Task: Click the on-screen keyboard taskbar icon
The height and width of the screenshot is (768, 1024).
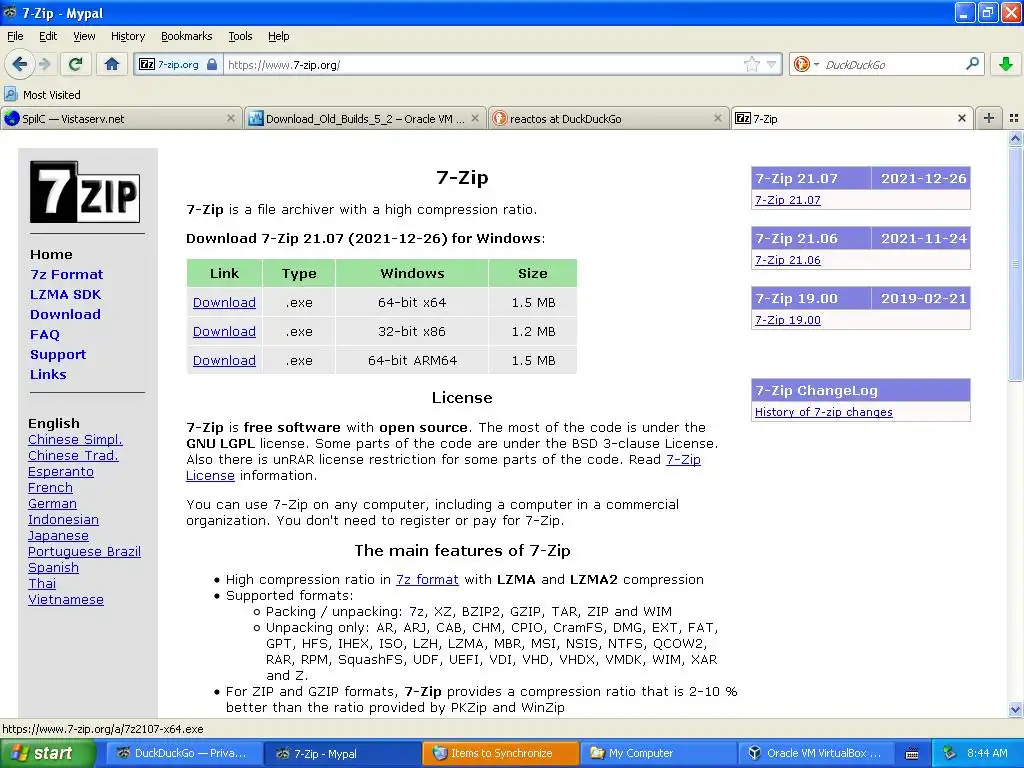Action: coord(912,754)
